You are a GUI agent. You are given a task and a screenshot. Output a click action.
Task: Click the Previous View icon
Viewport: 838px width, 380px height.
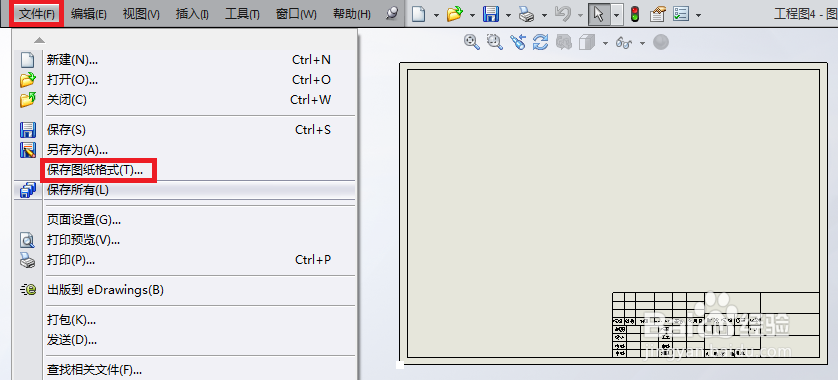coord(517,42)
